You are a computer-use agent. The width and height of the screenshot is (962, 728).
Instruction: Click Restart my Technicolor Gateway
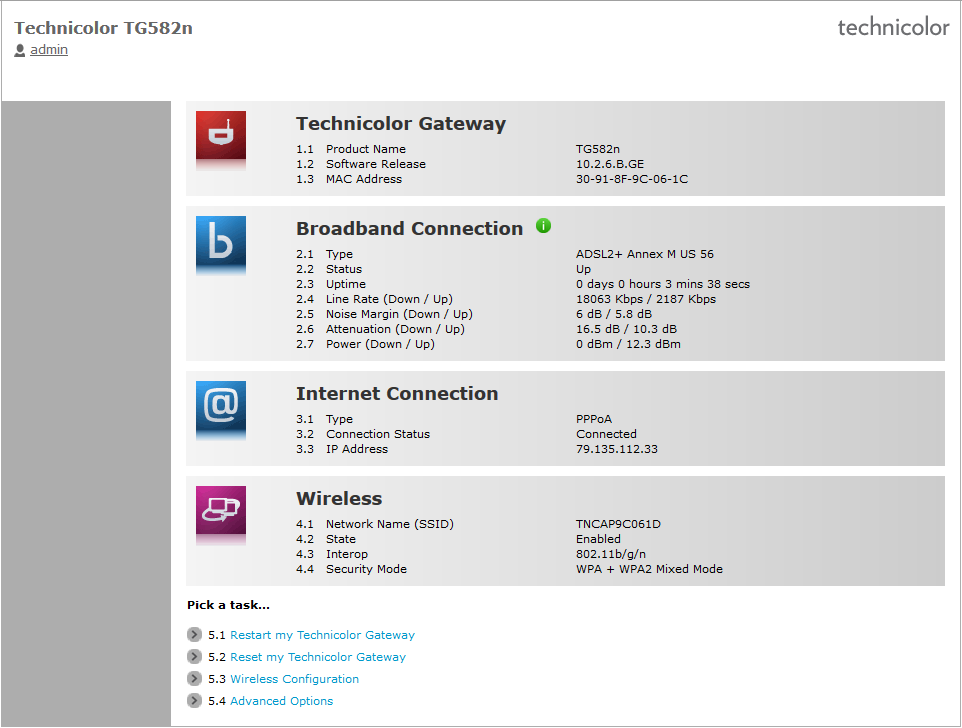322,634
